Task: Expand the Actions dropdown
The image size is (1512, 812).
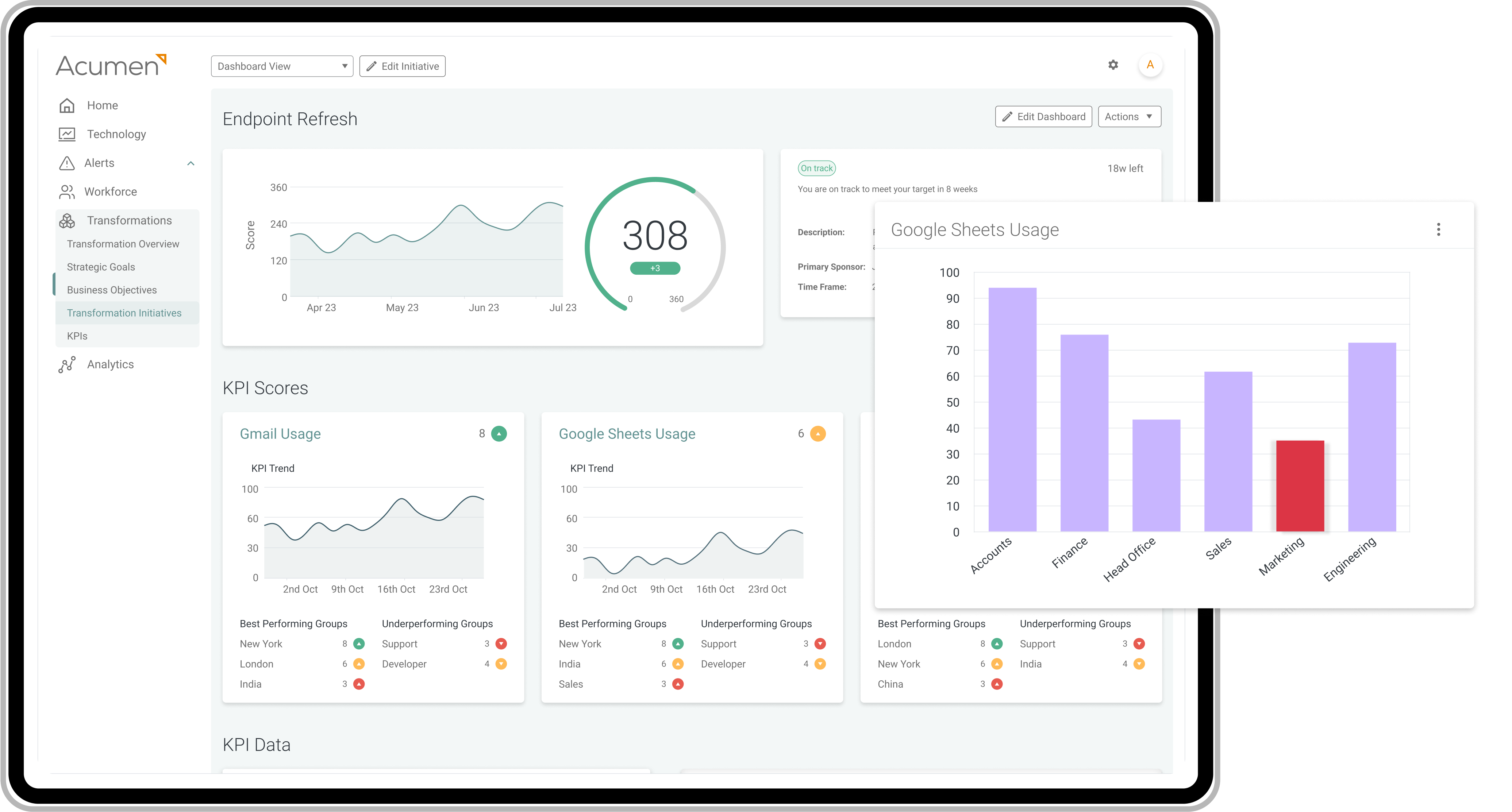Action: pyautogui.click(x=1128, y=116)
